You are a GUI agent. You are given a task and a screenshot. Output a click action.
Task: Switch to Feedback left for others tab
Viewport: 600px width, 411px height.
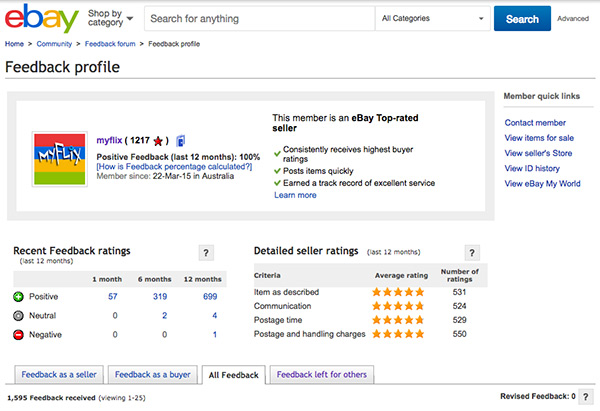[322, 375]
